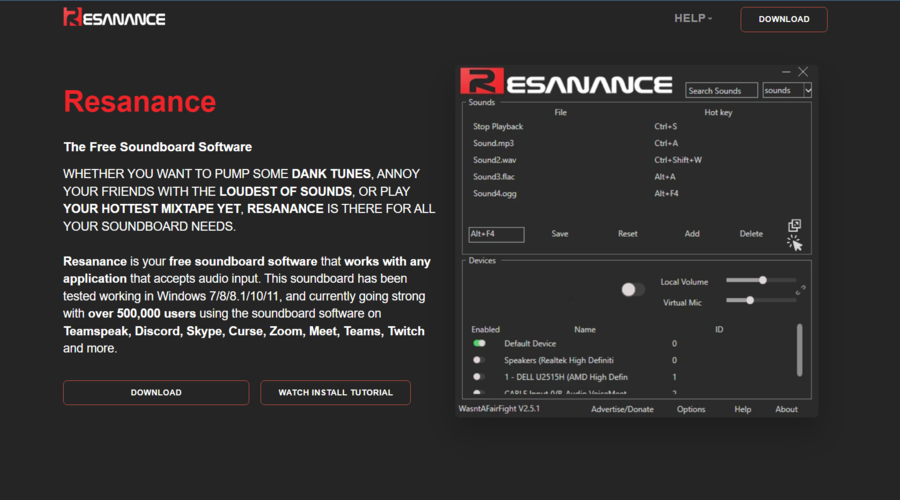Click the WasntAFairFight V2.5.1 label
The height and width of the screenshot is (500, 900).
tap(499, 409)
